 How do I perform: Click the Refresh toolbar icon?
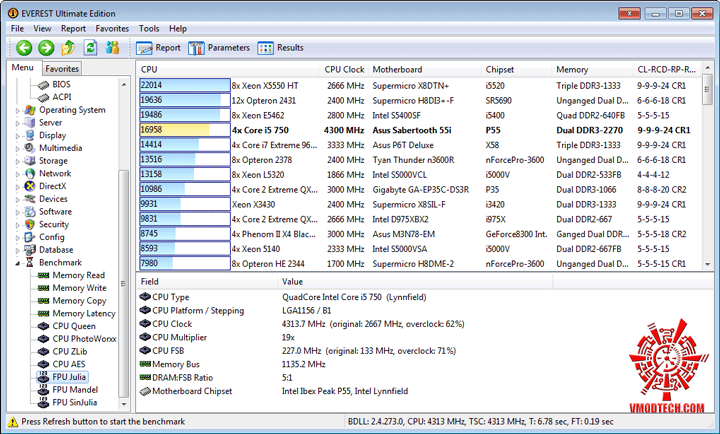click(90, 47)
